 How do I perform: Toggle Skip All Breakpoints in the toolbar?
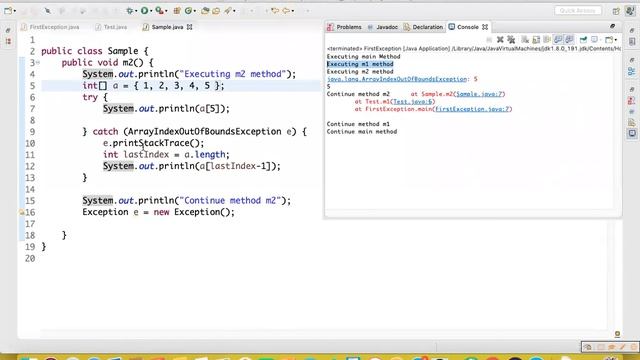coord(47,11)
